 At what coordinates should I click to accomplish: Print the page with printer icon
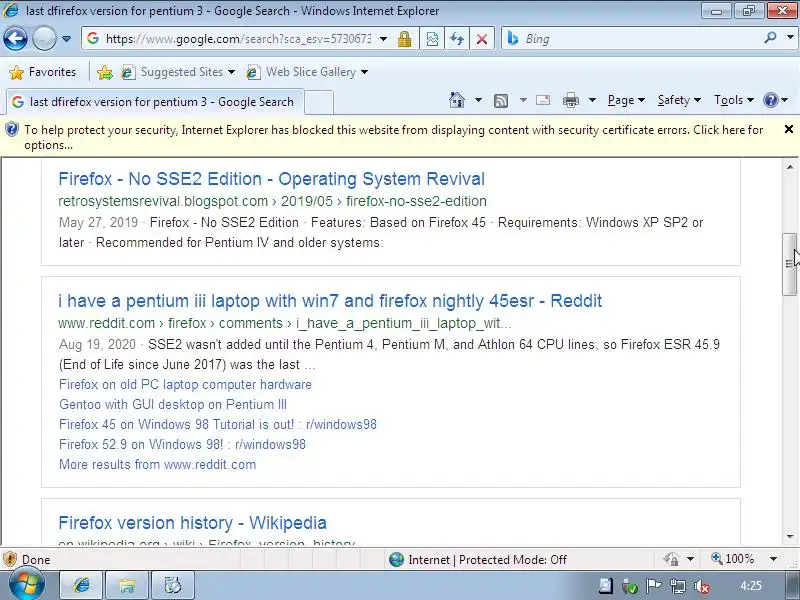point(570,101)
